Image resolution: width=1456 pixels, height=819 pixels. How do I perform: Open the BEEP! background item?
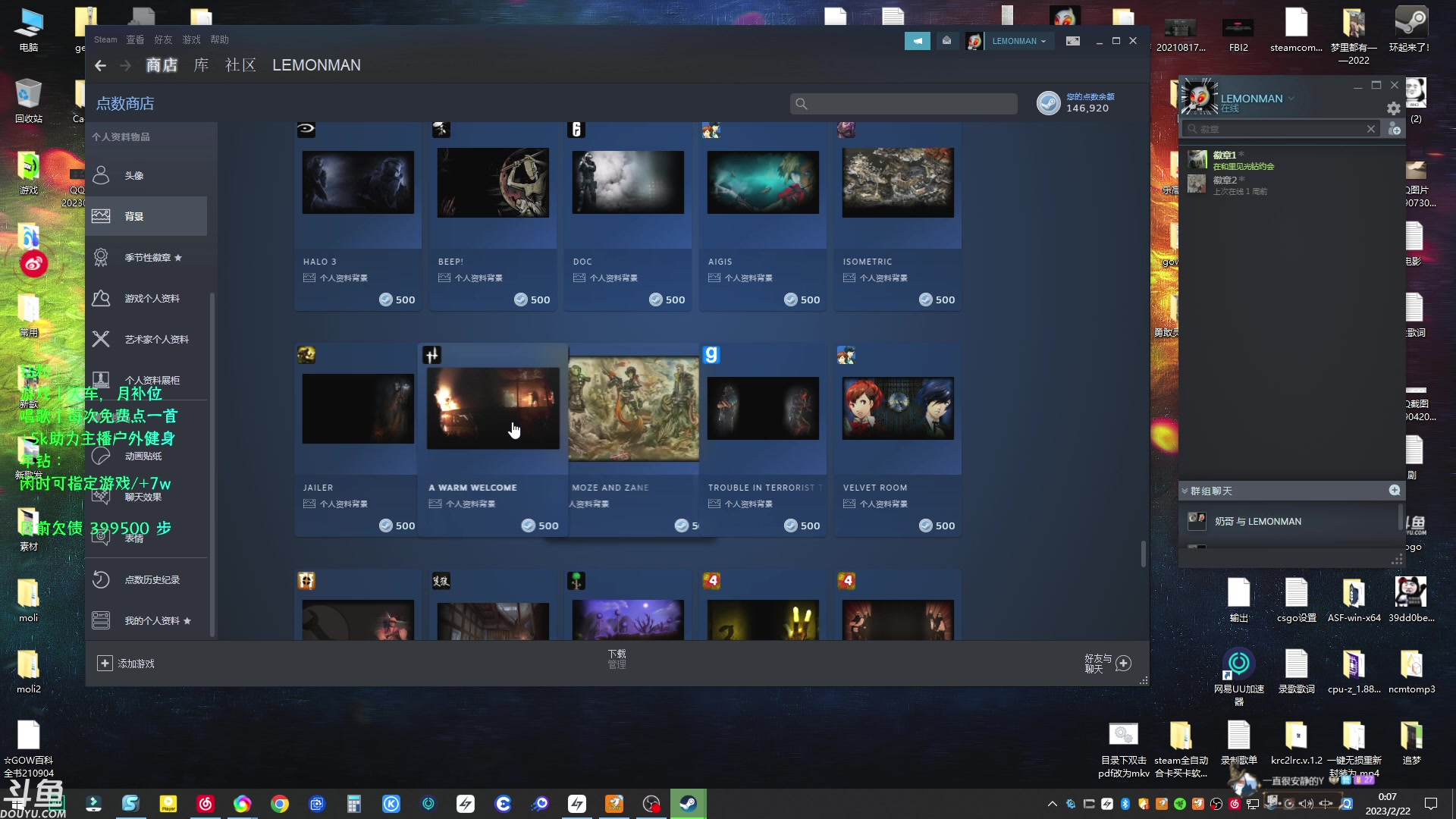coord(493,217)
